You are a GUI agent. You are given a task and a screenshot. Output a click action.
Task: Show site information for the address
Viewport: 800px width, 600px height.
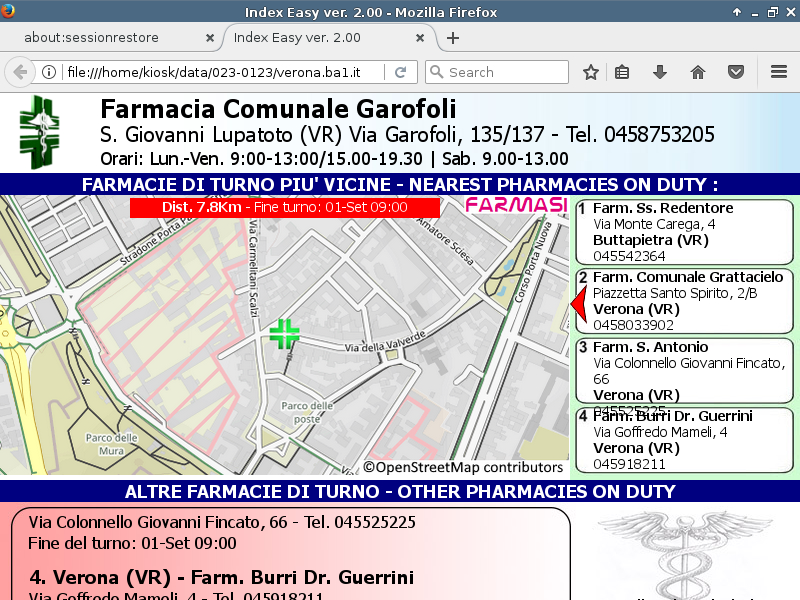pos(48,72)
